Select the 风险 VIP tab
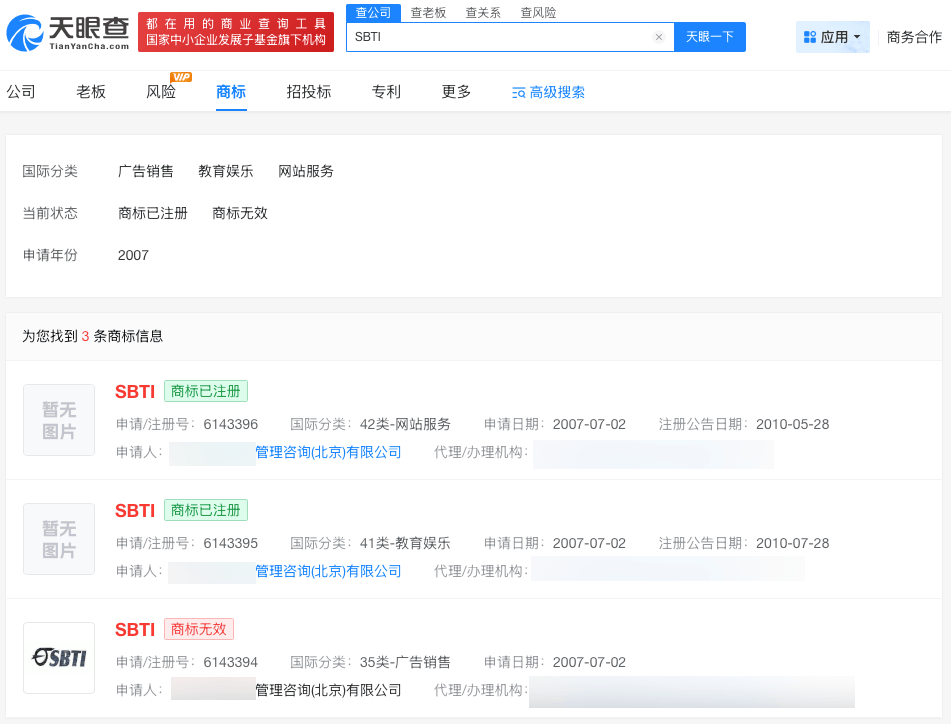Viewport: 951px width, 724px height. tap(161, 92)
